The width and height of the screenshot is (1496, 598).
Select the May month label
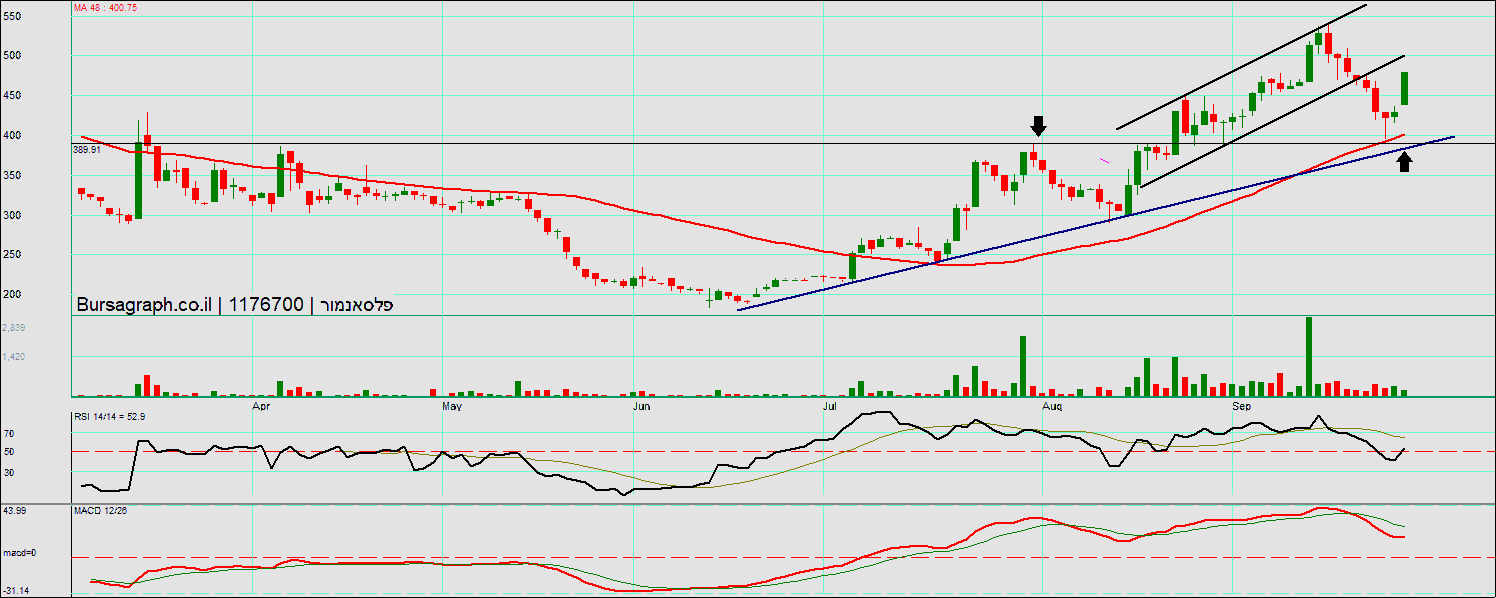pyautogui.click(x=452, y=407)
